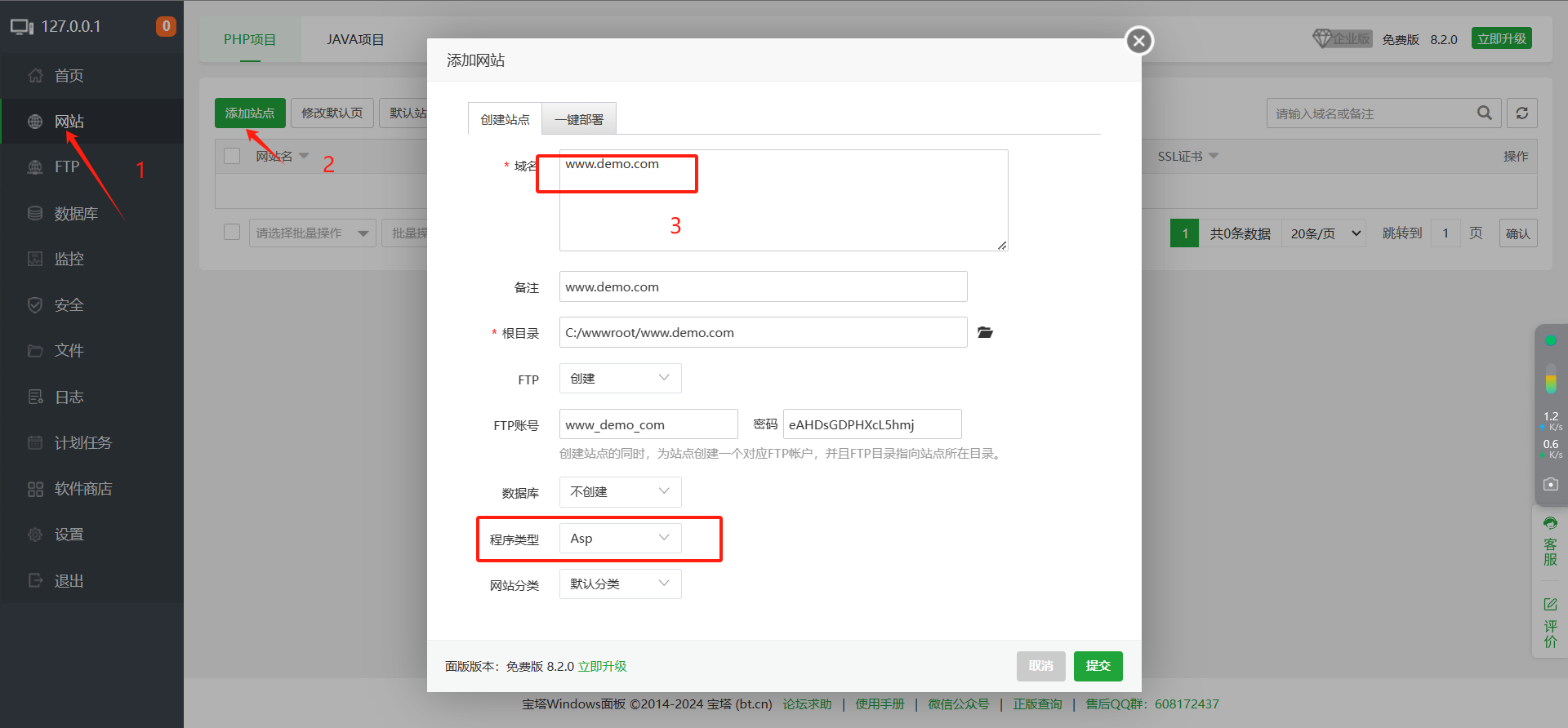1568x728 pixels.
Task: Click in the 域名 domain textarea
Action: (x=784, y=200)
